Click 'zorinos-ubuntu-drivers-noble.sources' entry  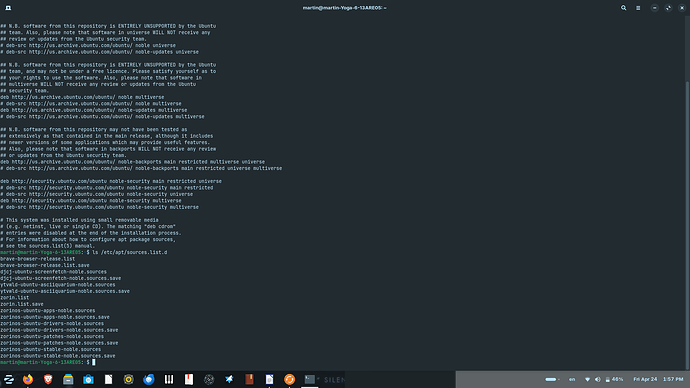tap(52, 323)
